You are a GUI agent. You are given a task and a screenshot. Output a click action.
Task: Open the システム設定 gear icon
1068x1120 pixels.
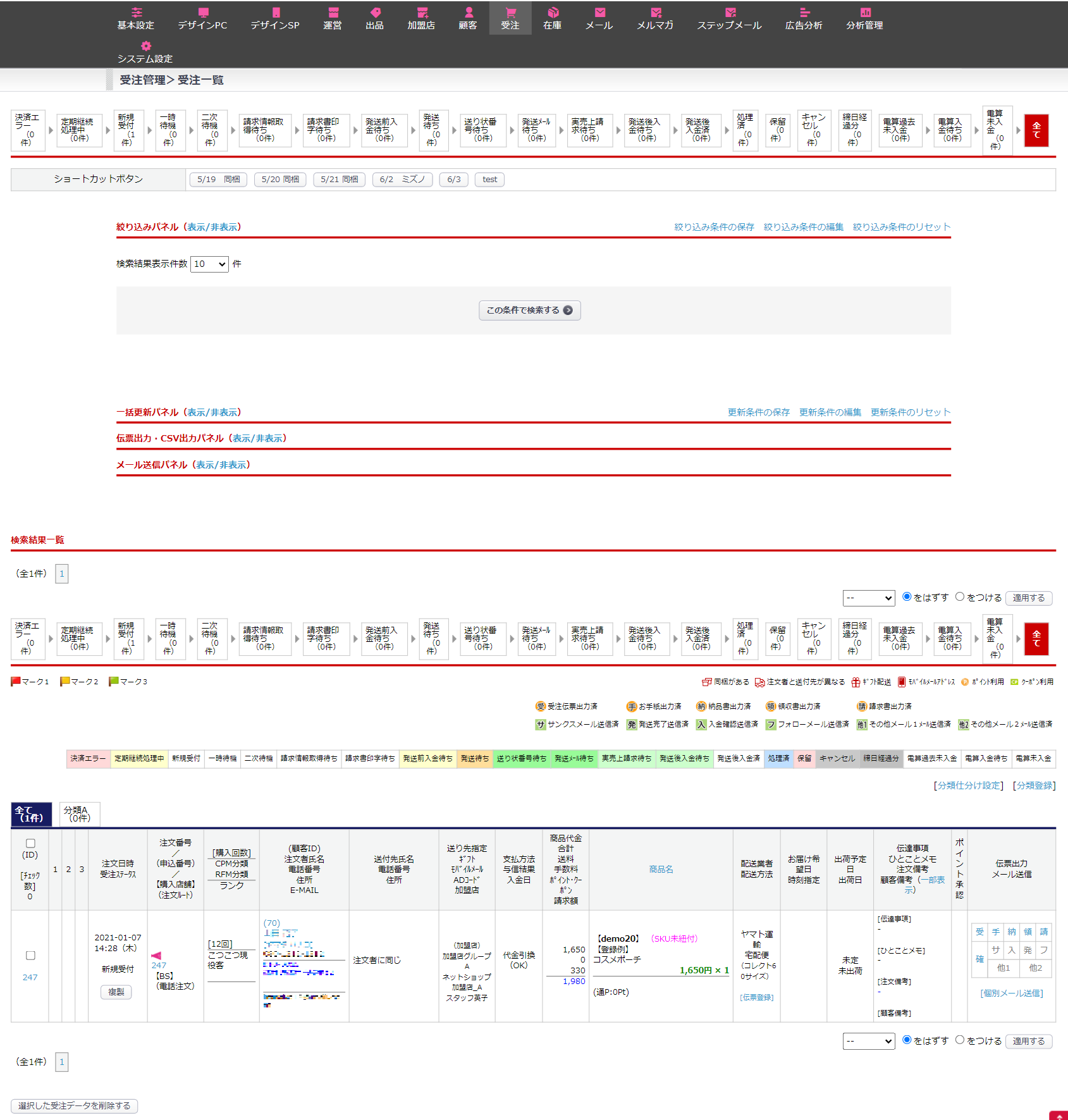pyautogui.click(x=145, y=46)
